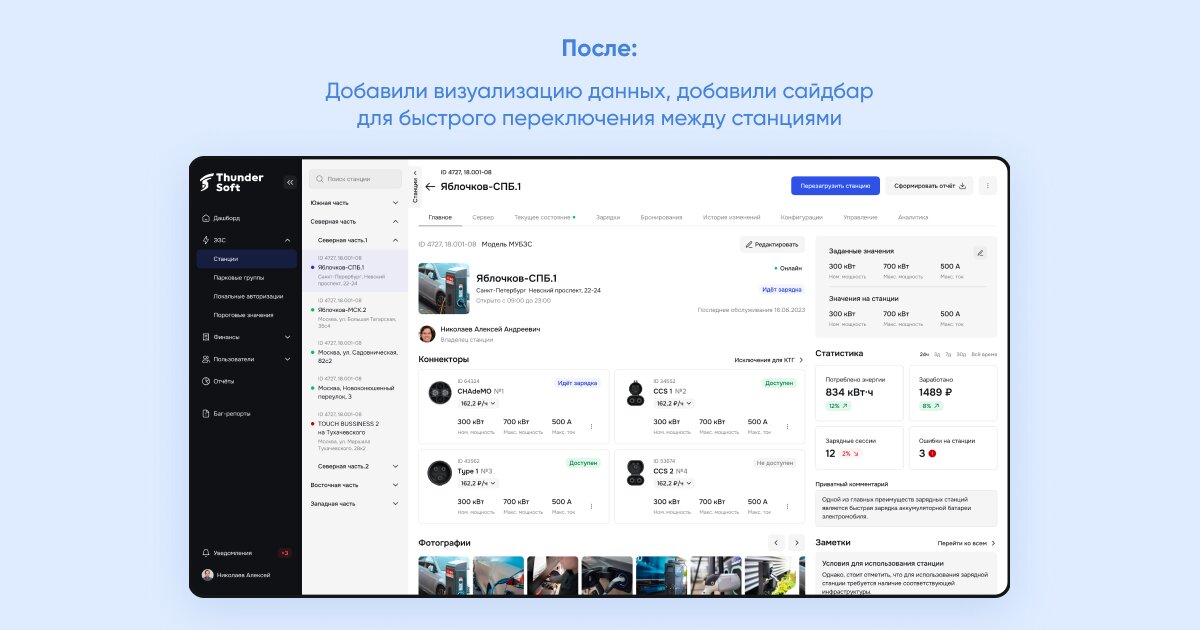The image size is (1200, 630).
Task: Click the Поиск станции search field
Action: click(x=356, y=179)
